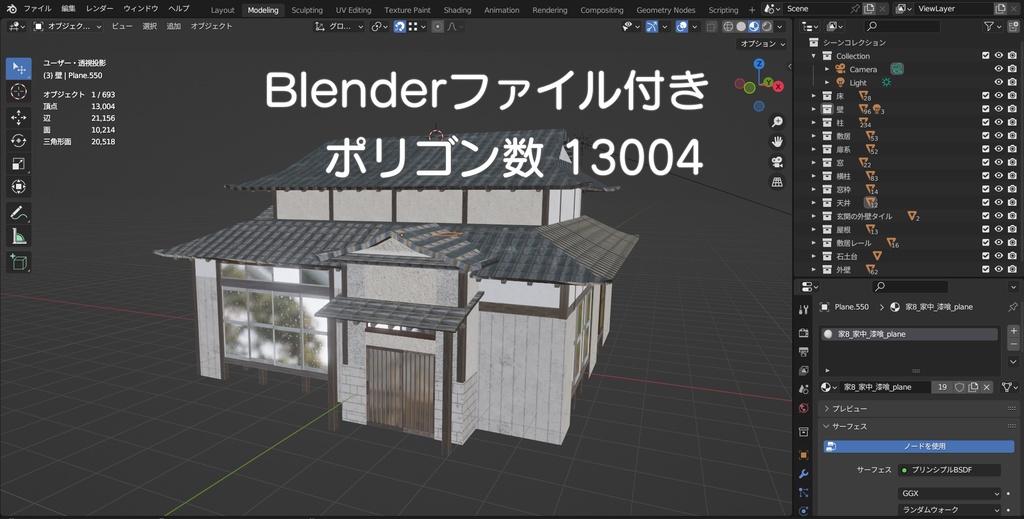The height and width of the screenshot is (519, 1024).
Task: Select the Annotate pencil tool
Action: [18, 213]
